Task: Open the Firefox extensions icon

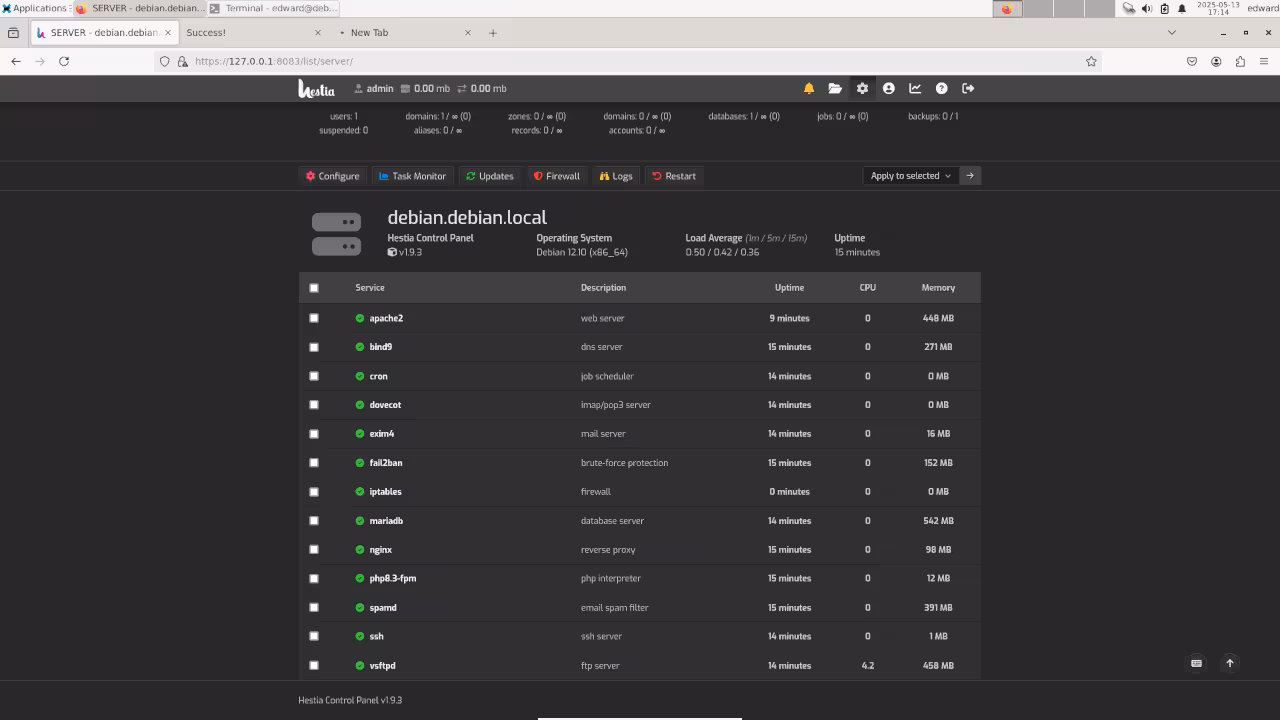Action: [x=1240, y=61]
